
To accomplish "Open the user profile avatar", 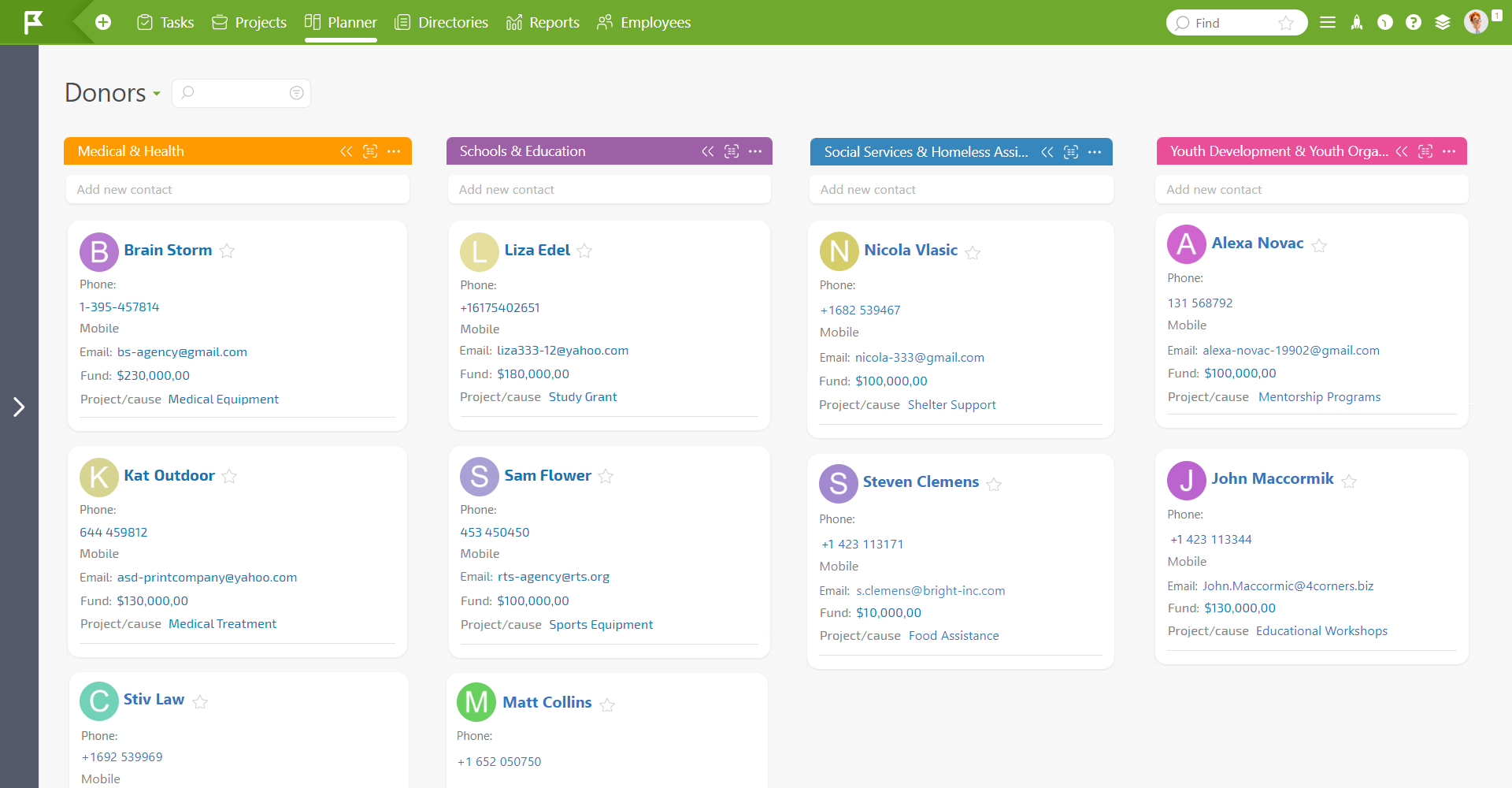I will (1477, 22).
